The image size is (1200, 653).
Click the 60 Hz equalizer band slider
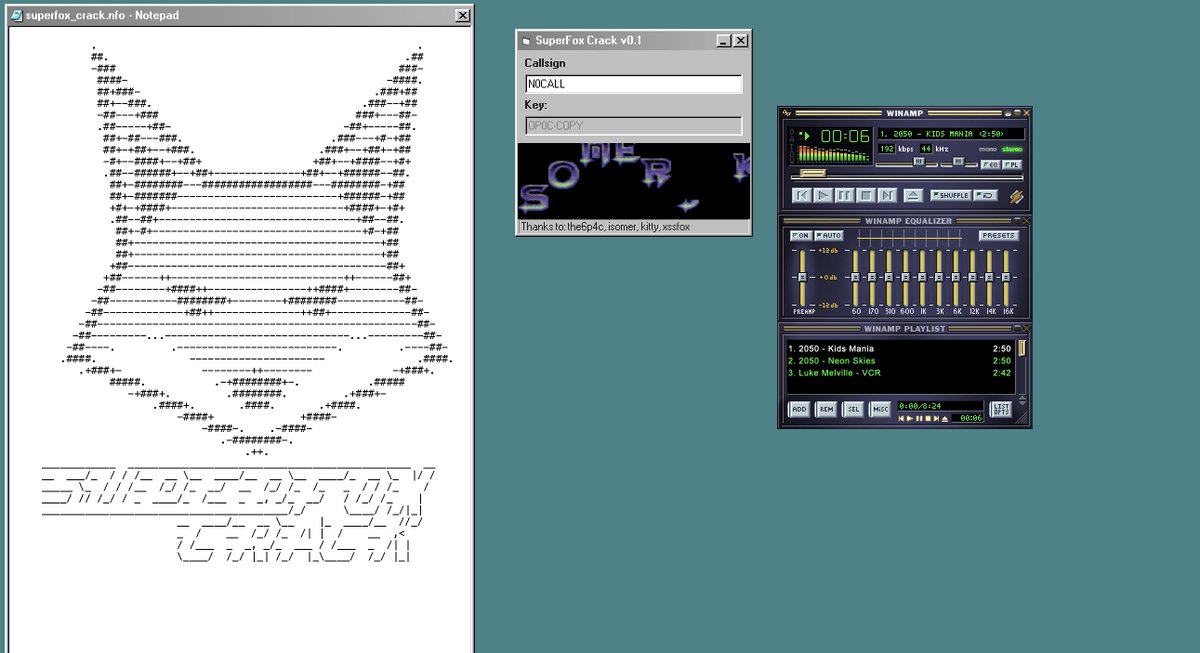click(x=855, y=277)
